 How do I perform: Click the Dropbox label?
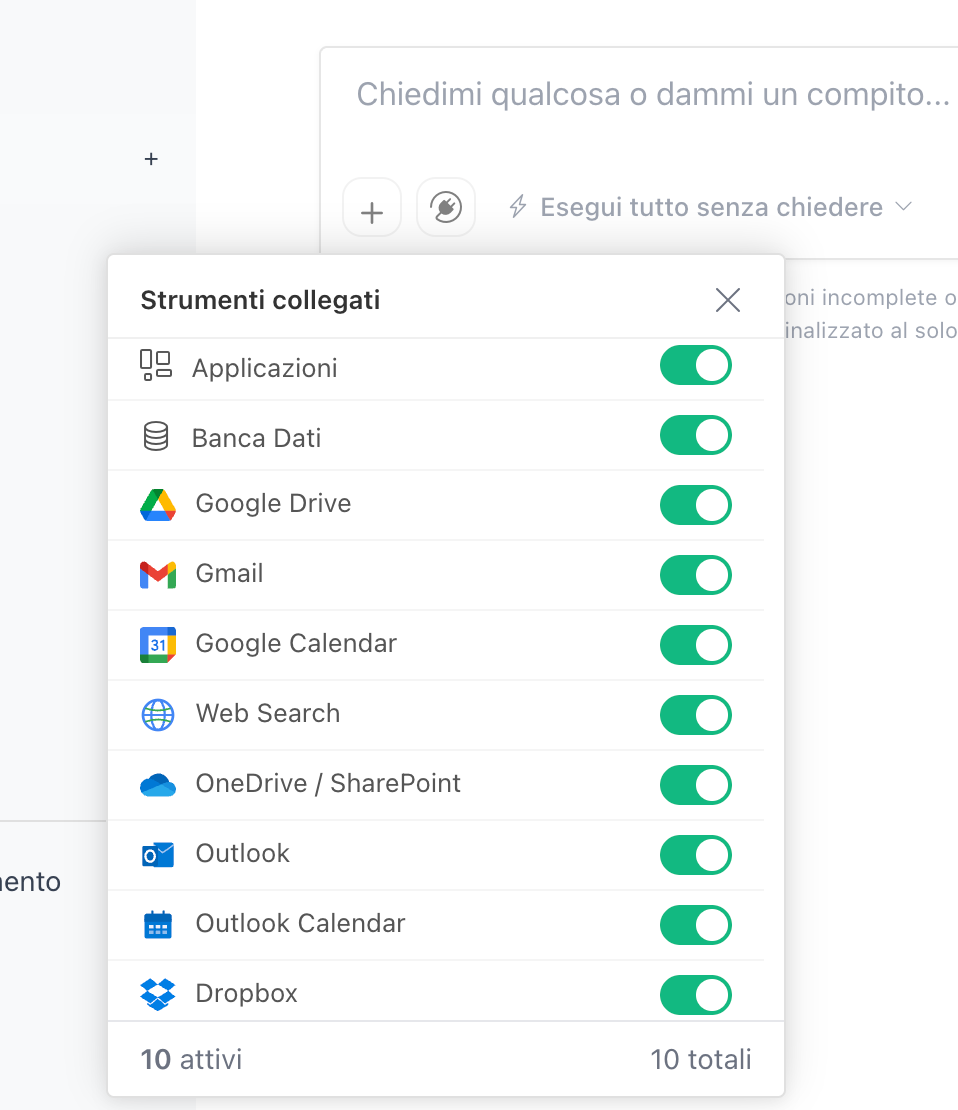click(246, 994)
